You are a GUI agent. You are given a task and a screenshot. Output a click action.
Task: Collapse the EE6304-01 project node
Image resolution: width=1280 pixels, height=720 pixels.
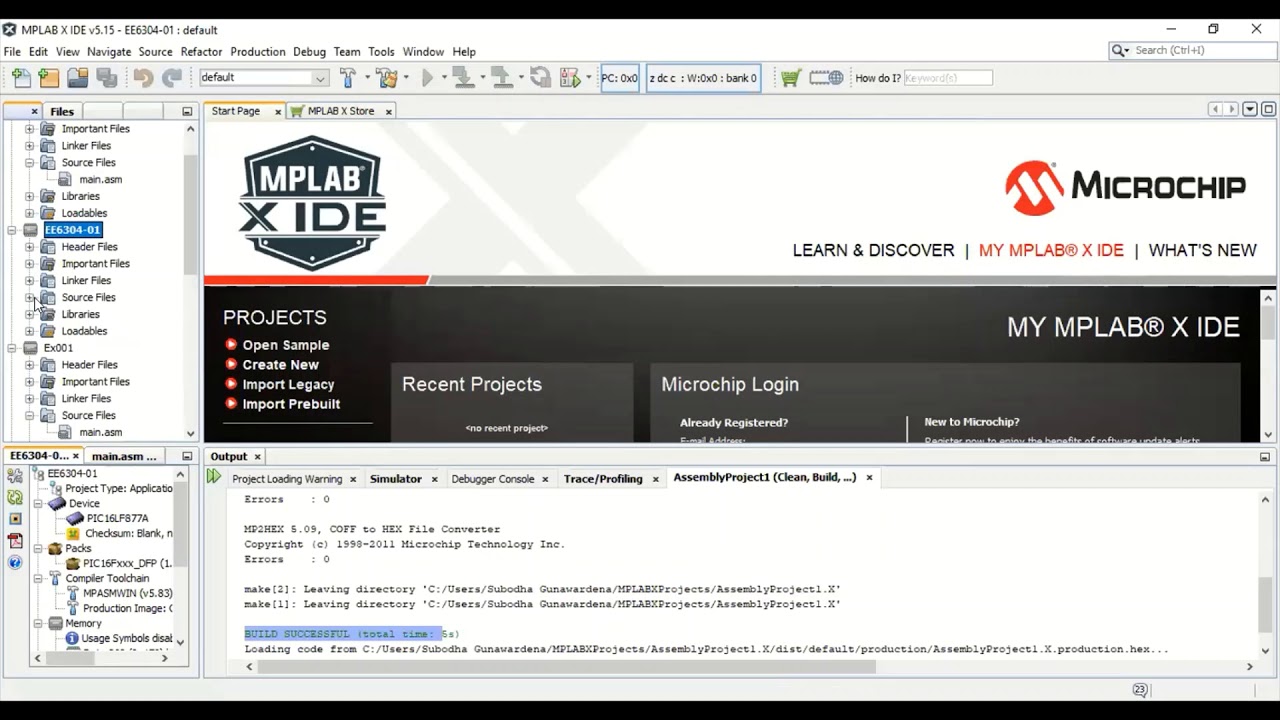(x=11, y=230)
